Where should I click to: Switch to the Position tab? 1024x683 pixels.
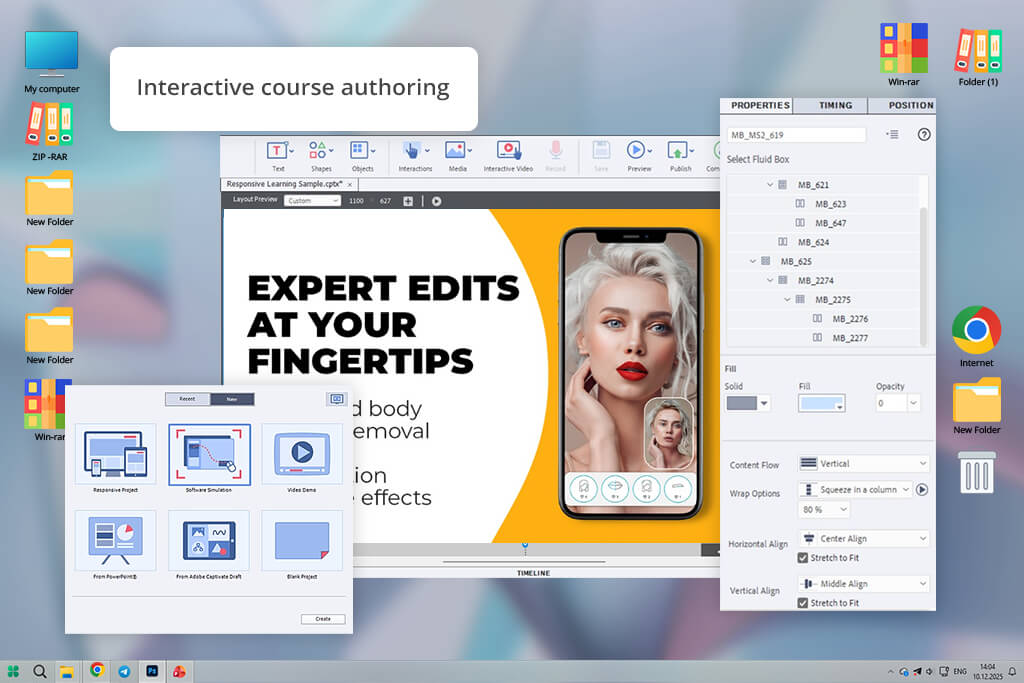[910, 105]
